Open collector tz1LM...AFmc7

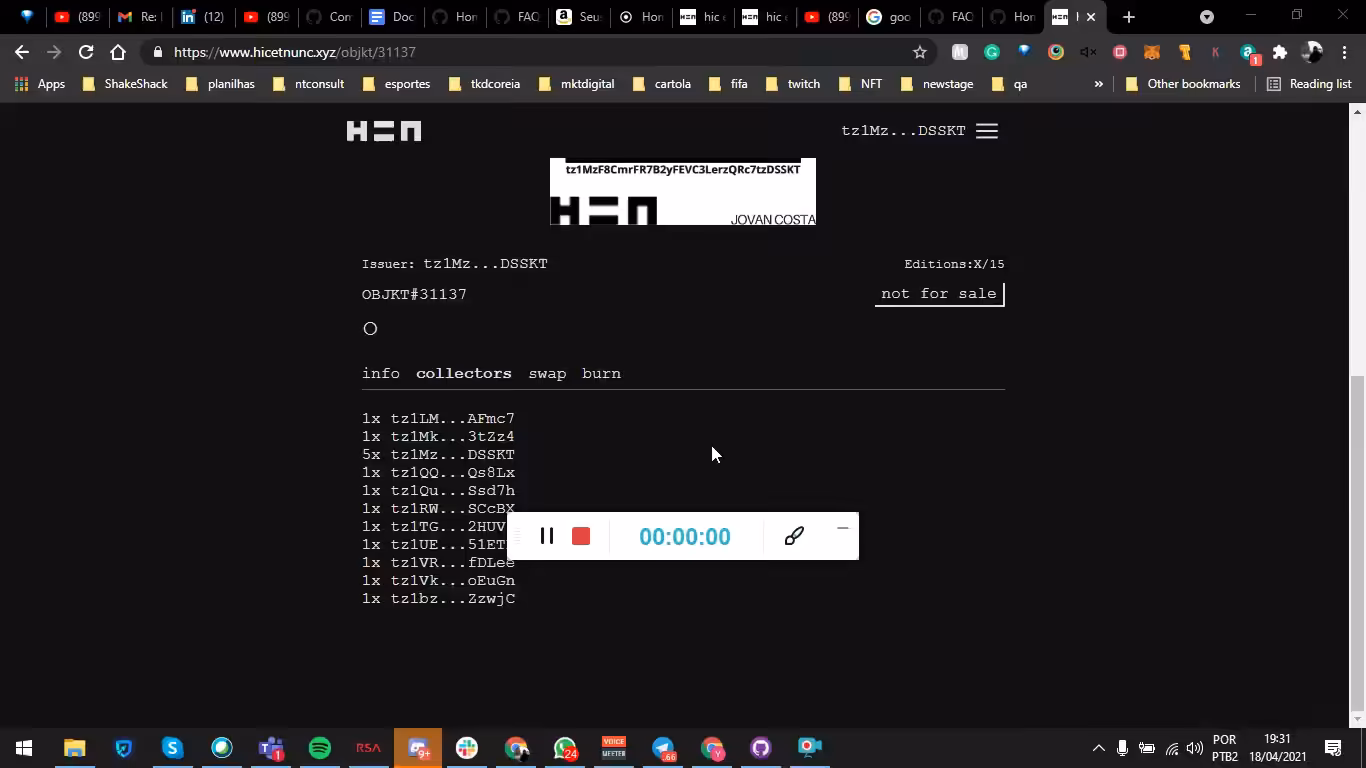(x=453, y=419)
